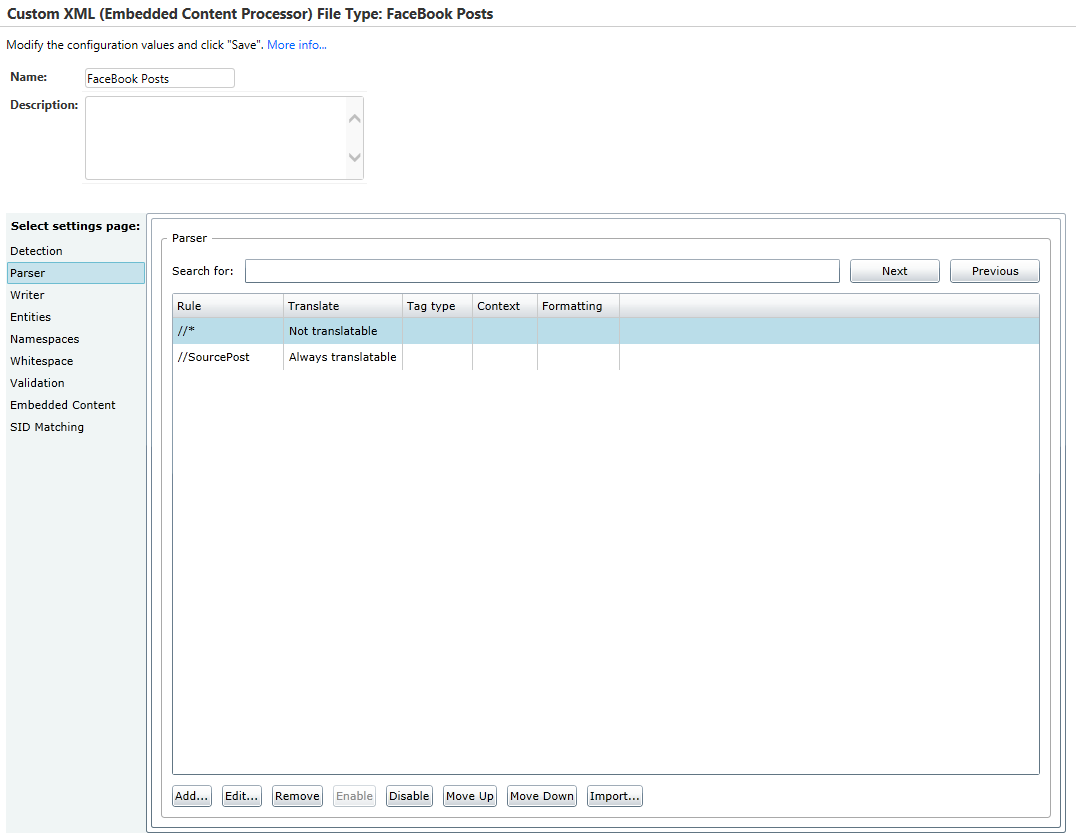
Task: Select the //SourcePost rule row
Action: (606, 357)
